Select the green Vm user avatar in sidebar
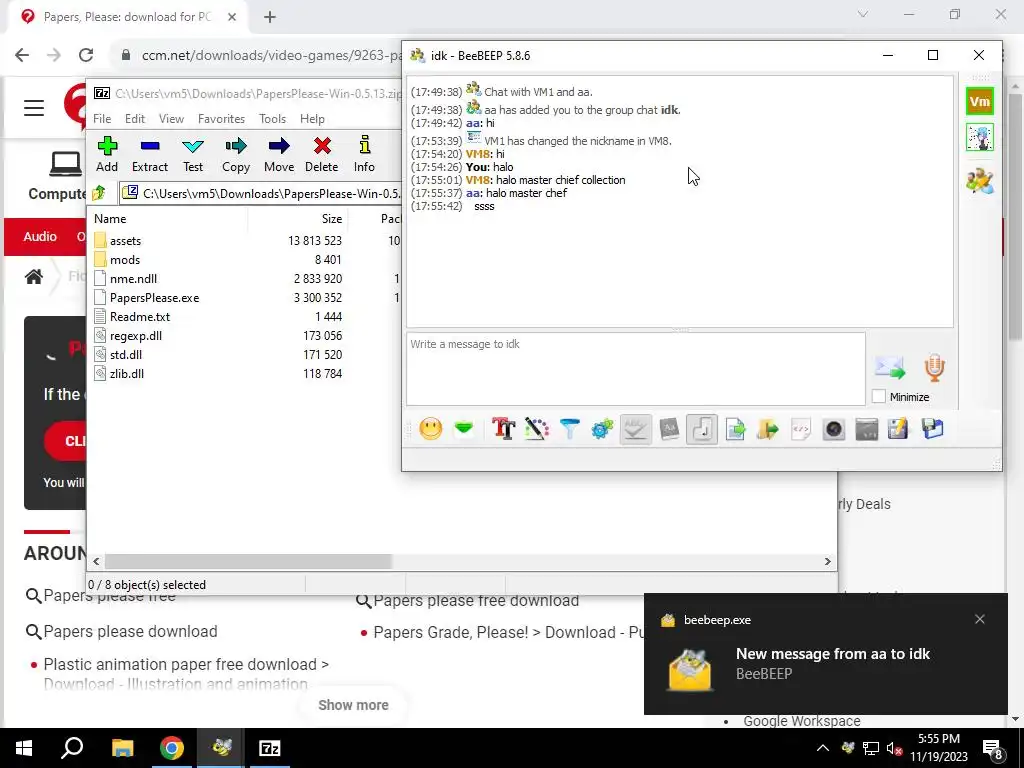This screenshot has width=1024, height=768. point(980,101)
